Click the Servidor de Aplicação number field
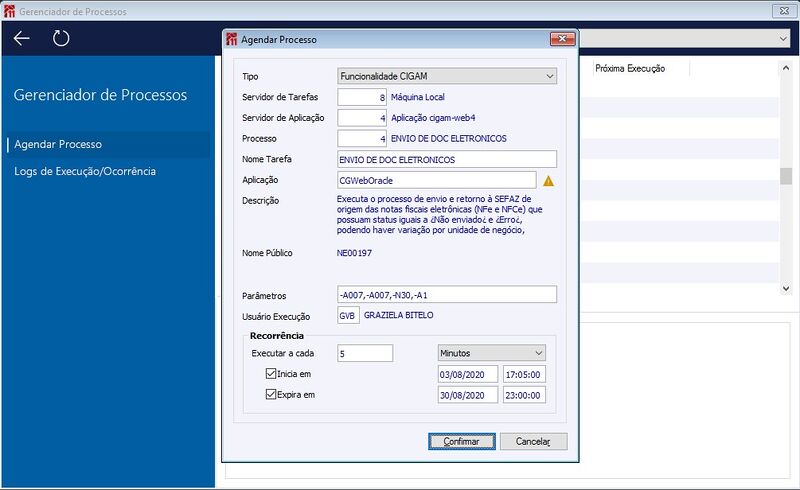Screen dimensions: 800x490 pyautogui.click(x=362, y=118)
